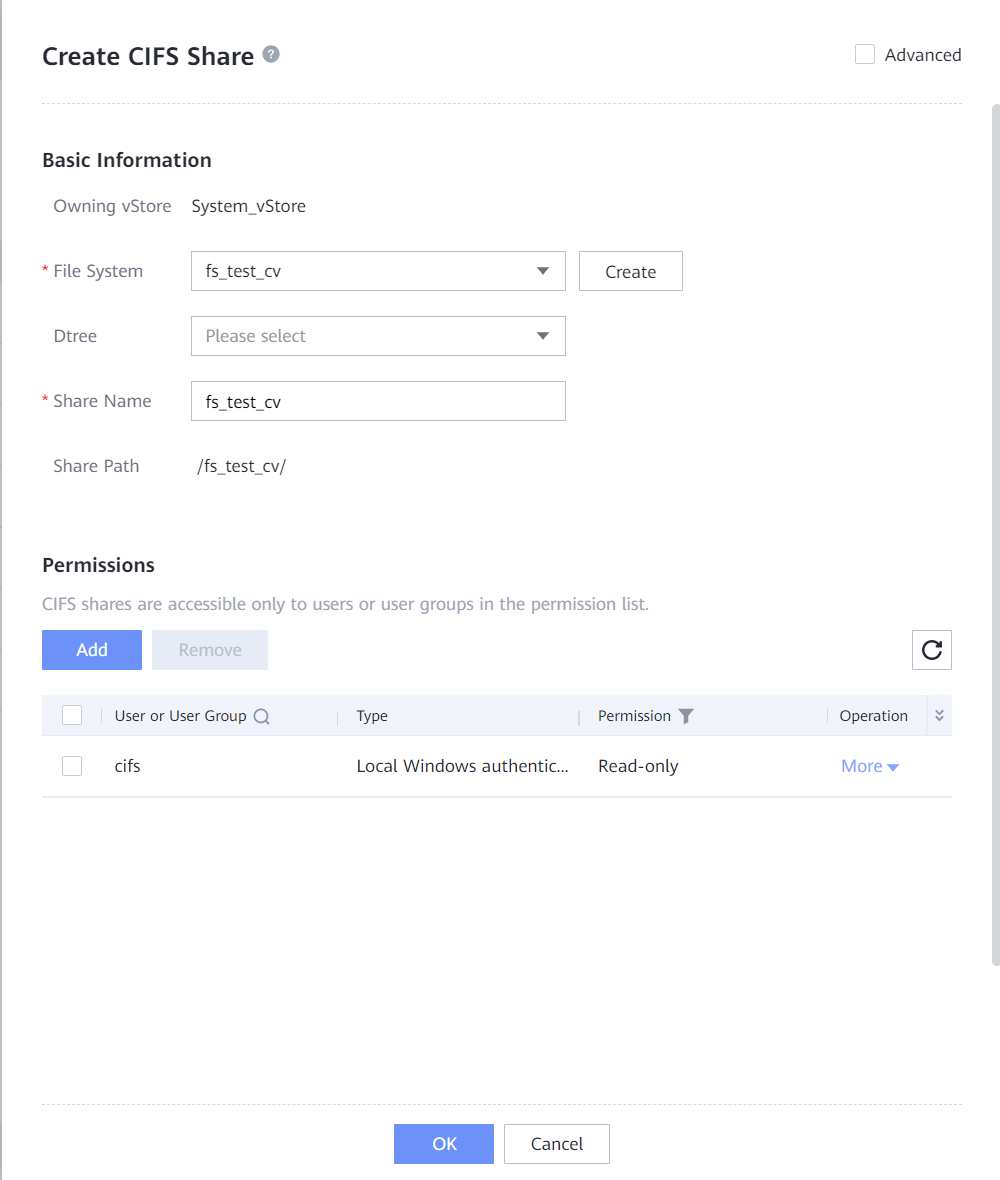Image resolution: width=1000 pixels, height=1180 pixels.
Task: Enable the Advanced checkbox
Action: tap(865, 55)
